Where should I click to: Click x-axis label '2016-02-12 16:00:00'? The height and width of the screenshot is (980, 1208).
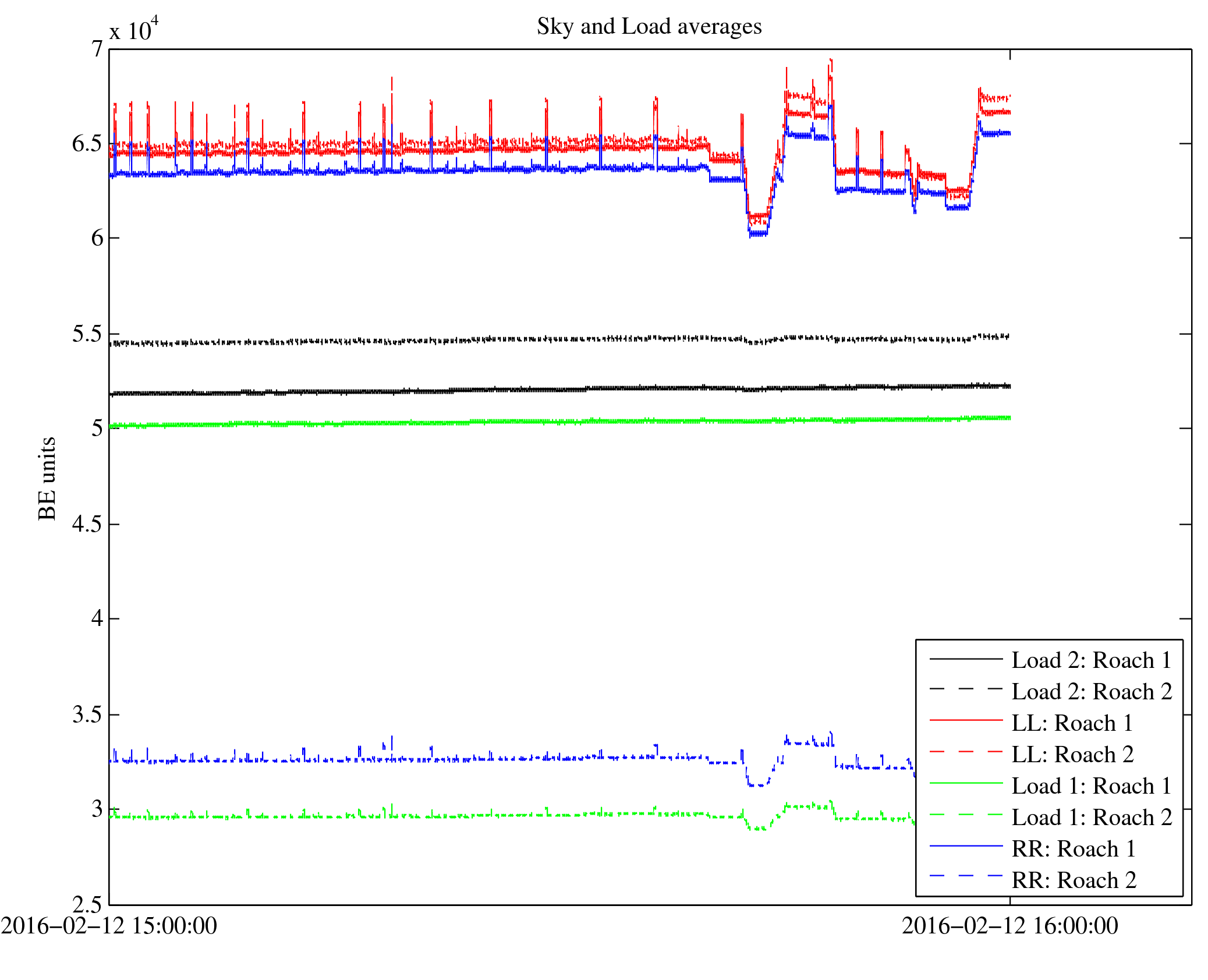coord(1009,926)
